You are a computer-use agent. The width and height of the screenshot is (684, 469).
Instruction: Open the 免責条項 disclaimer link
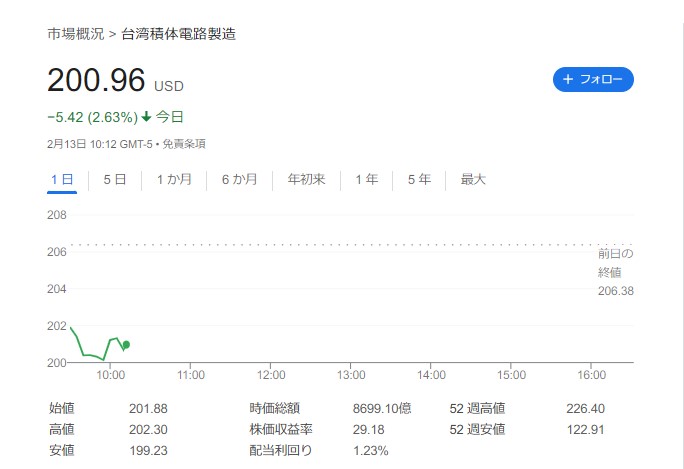[184, 144]
